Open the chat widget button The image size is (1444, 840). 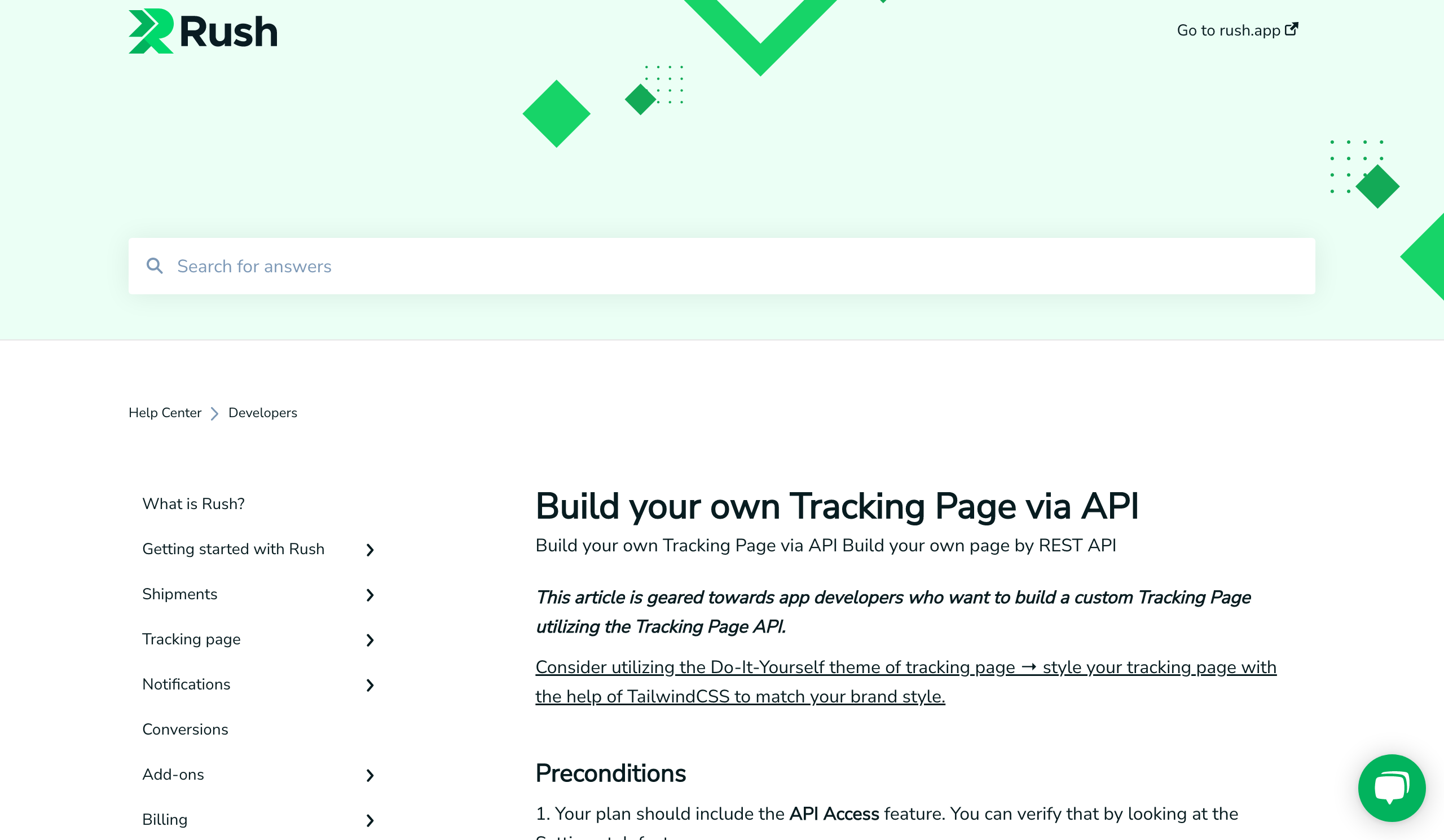click(1392, 789)
